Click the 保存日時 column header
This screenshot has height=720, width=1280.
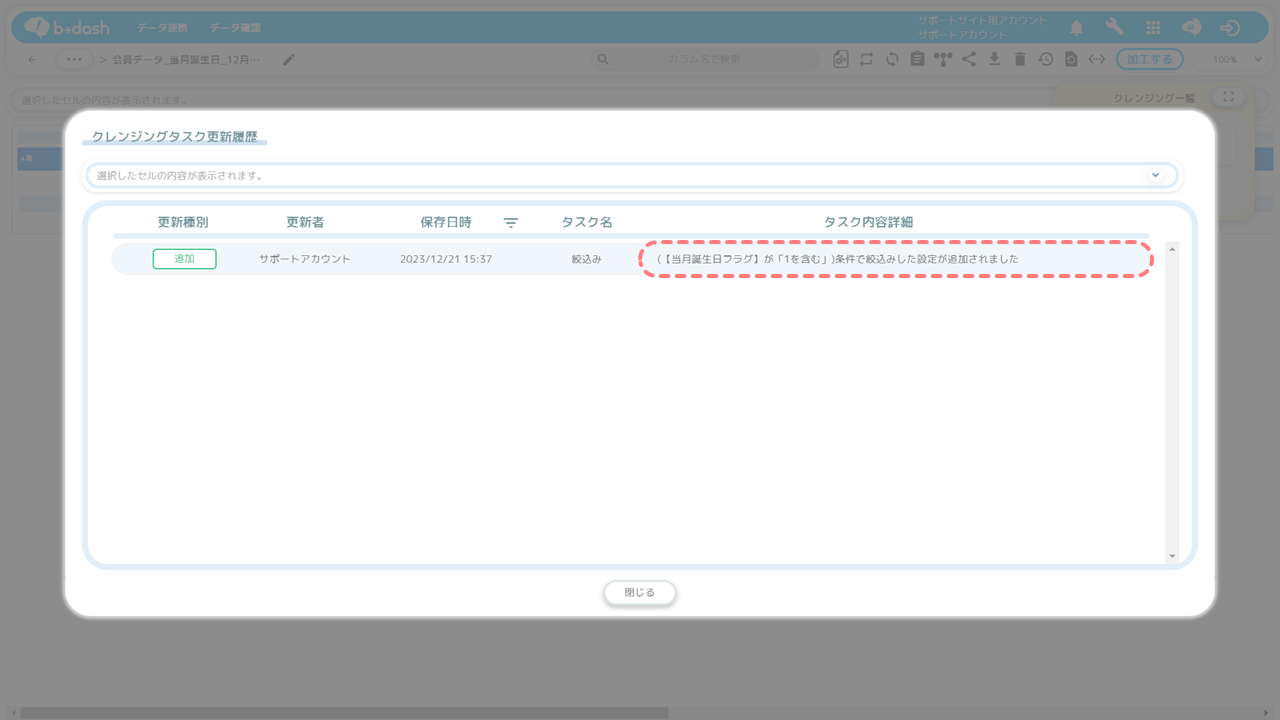(445, 222)
